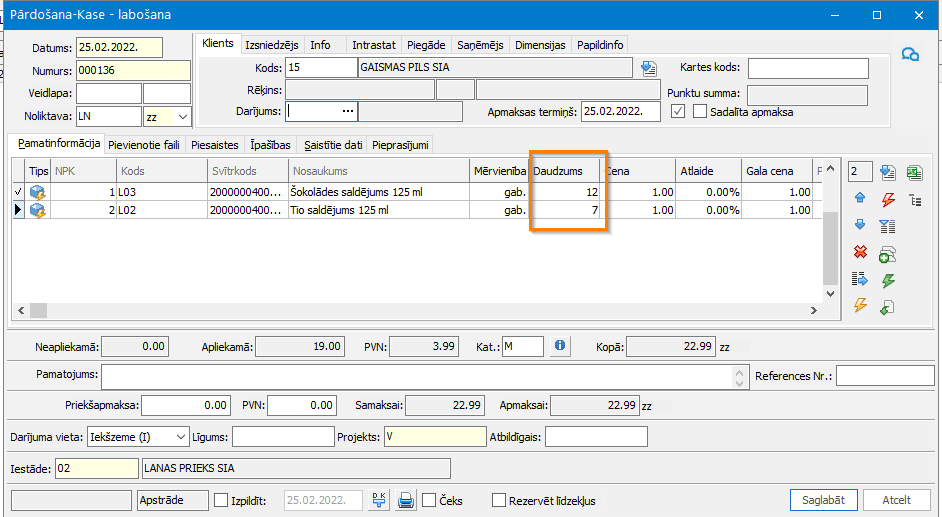
Task: Open the Saņēmējs tab
Action: tap(480, 45)
